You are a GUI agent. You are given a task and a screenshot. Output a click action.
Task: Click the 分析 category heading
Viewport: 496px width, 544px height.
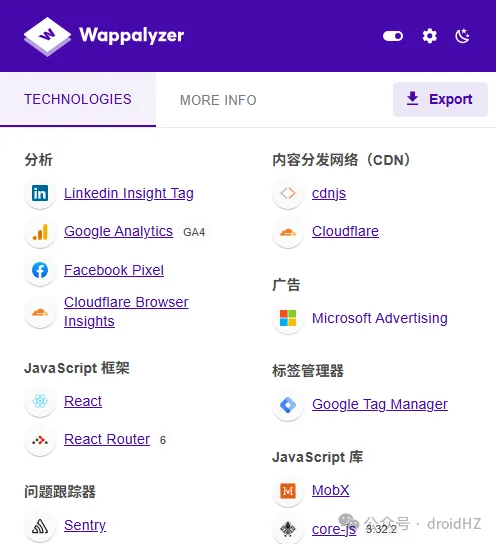[x=39, y=160]
